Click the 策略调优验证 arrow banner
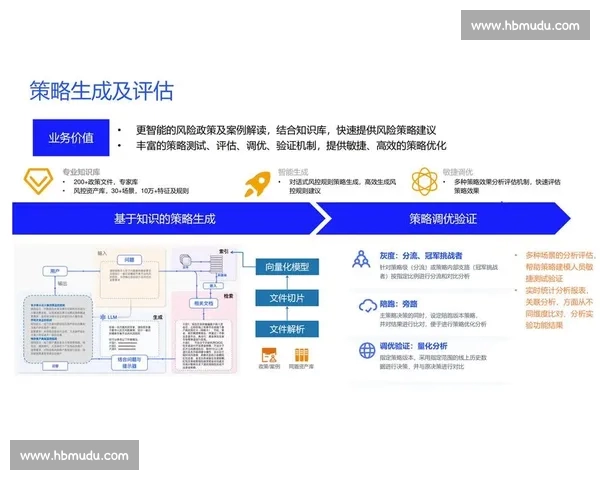Screen dimensions: 600x480 pyautogui.click(x=443, y=219)
